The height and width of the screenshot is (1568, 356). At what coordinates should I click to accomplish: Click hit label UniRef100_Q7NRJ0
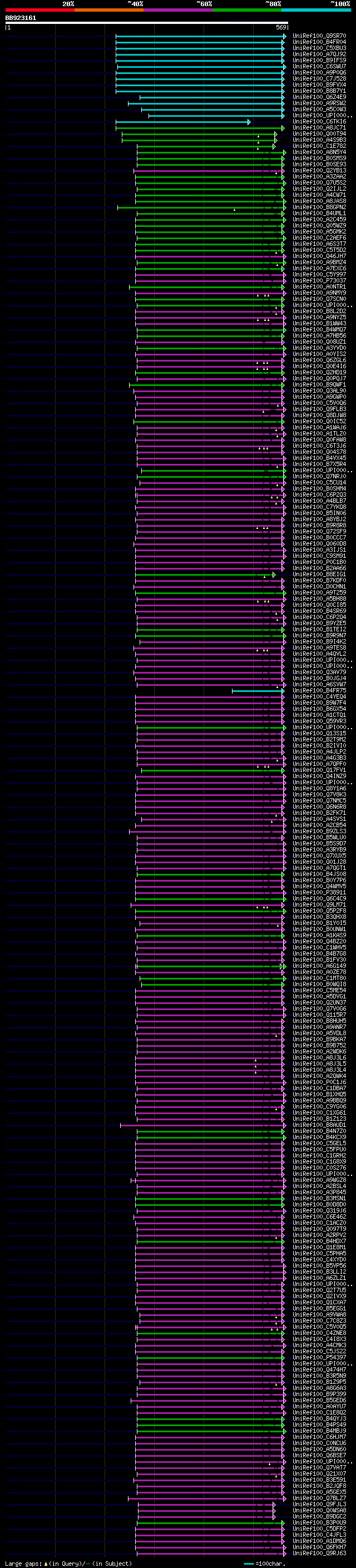[x=319, y=476]
